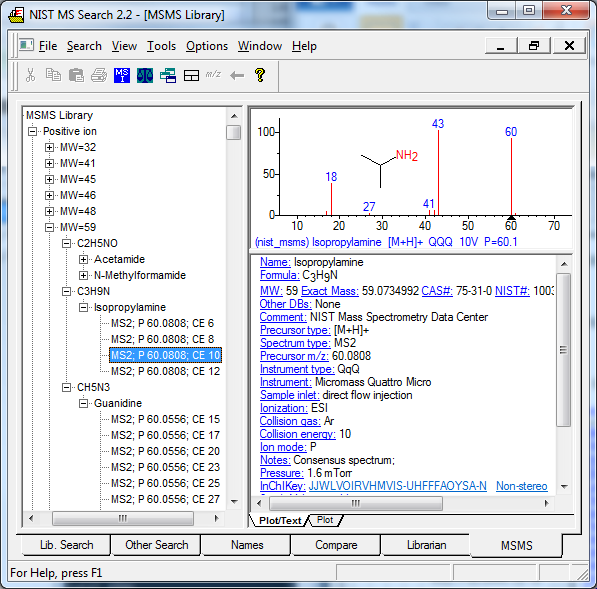Viewport: 597px width, 589px height.
Task: Select Guanidine spectrum CE 20
Action: click(165, 451)
